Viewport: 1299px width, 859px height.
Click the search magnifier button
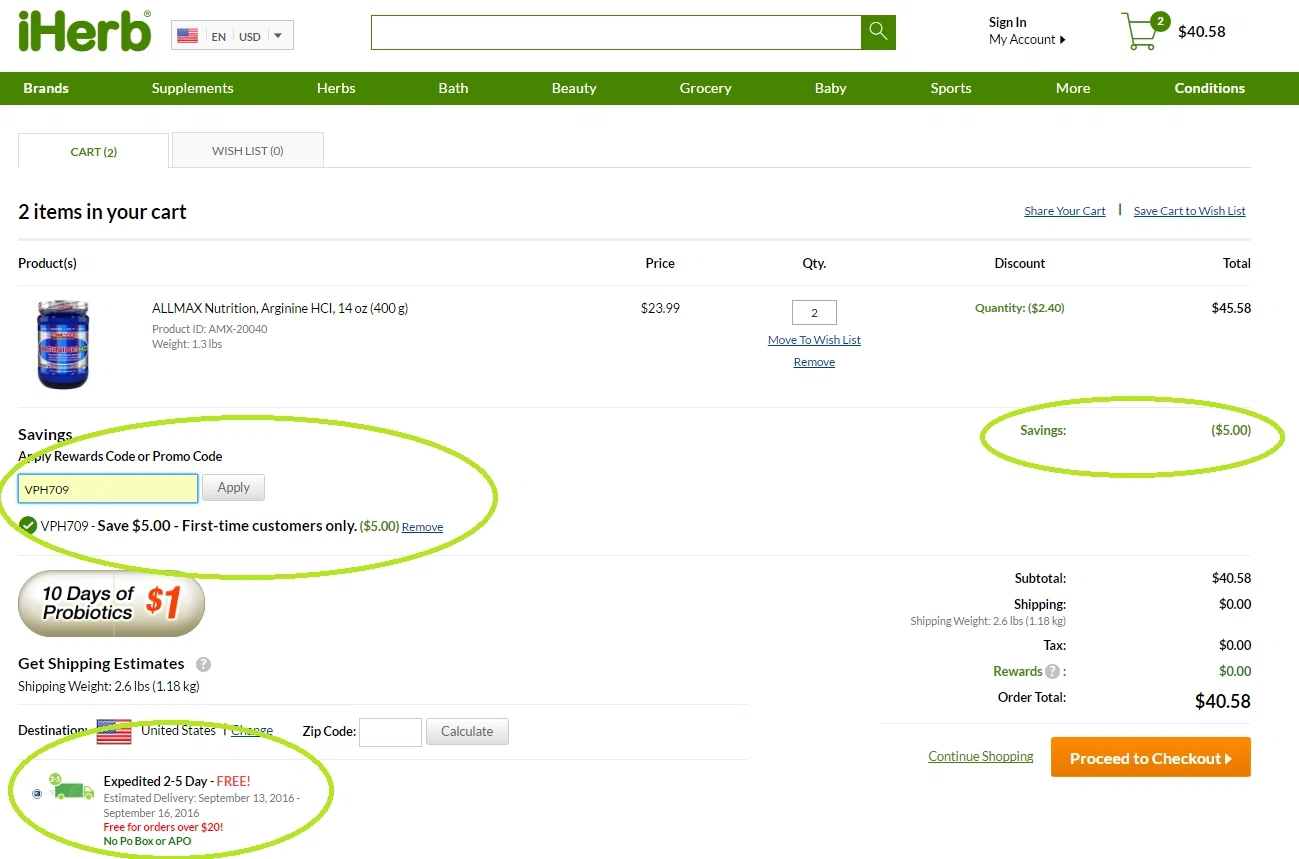coord(878,32)
